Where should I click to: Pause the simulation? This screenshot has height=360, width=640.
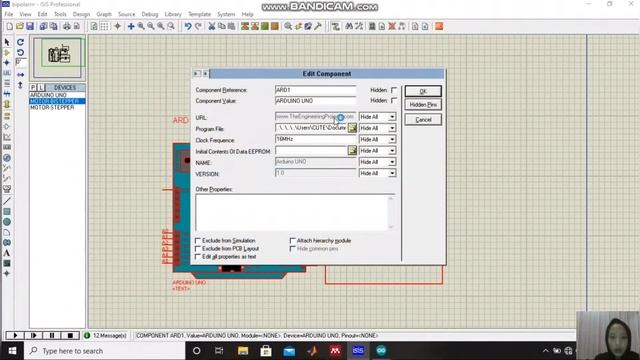click(52, 336)
